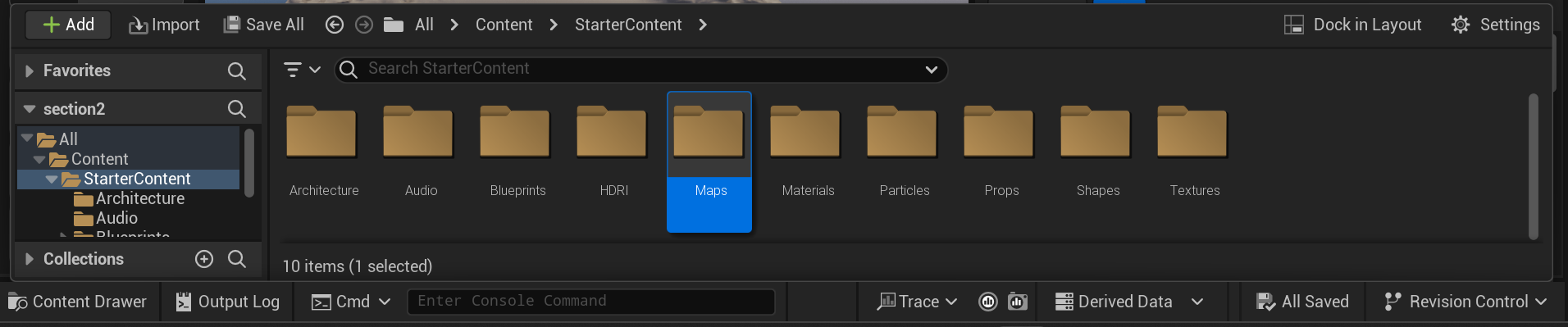Toggle trace recording pause icon

point(988,302)
